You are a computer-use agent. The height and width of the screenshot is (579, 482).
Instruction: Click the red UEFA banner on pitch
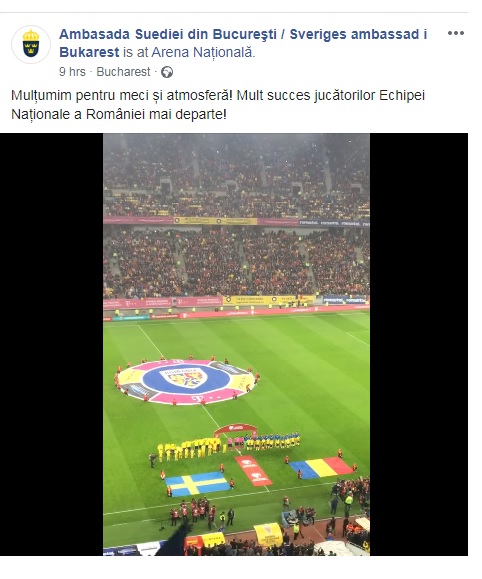click(x=253, y=471)
